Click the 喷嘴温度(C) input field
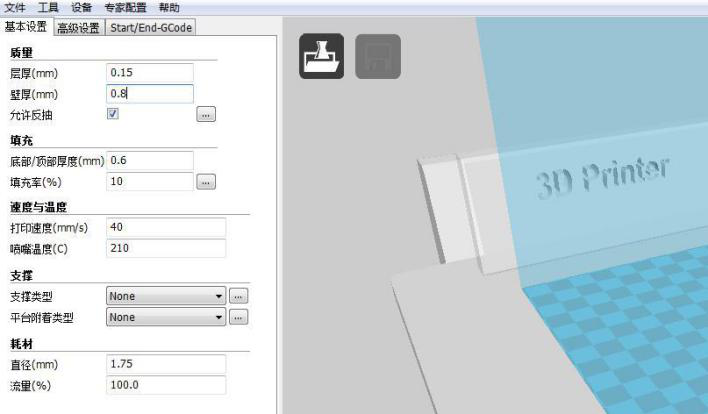Screen dimensions: 708x414 point(165,248)
